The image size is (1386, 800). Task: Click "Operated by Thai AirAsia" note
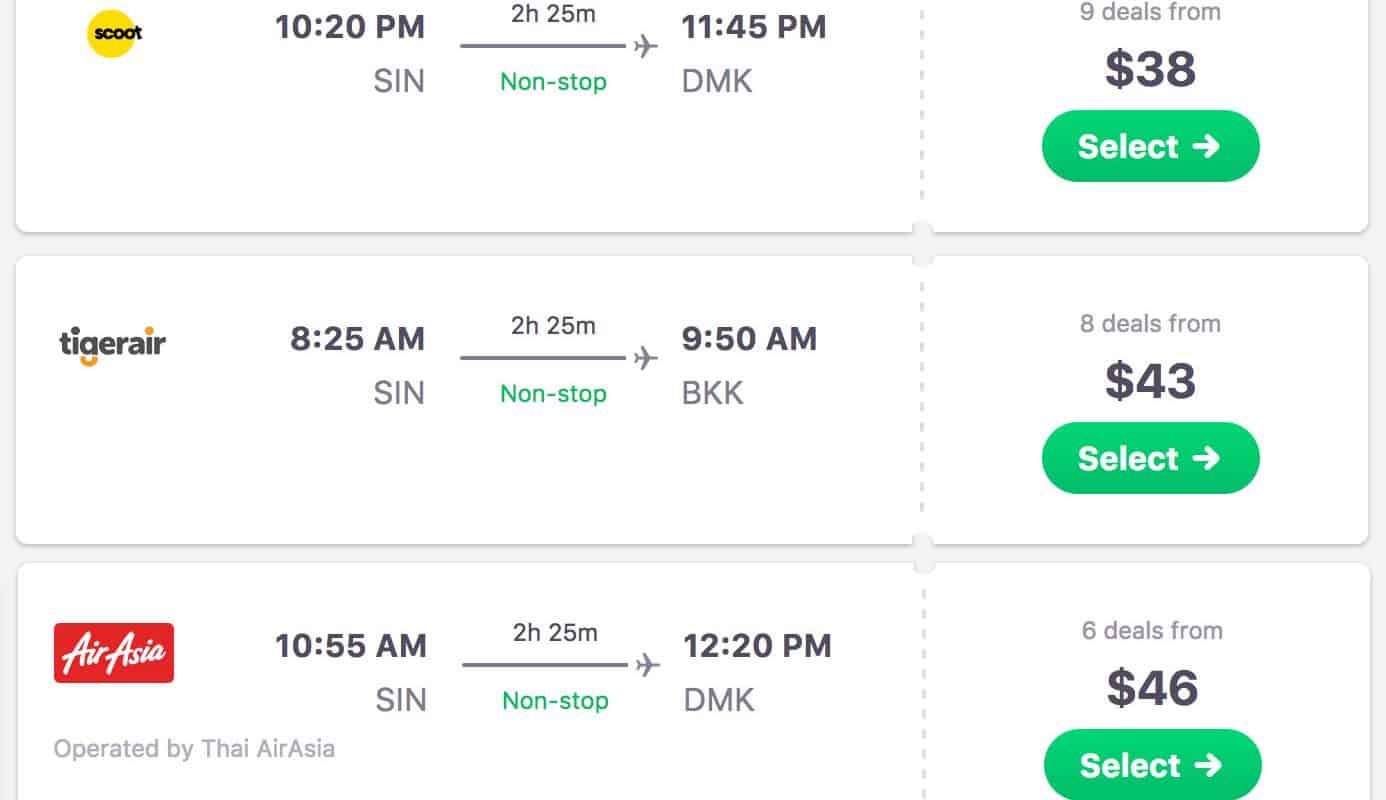(194, 749)
